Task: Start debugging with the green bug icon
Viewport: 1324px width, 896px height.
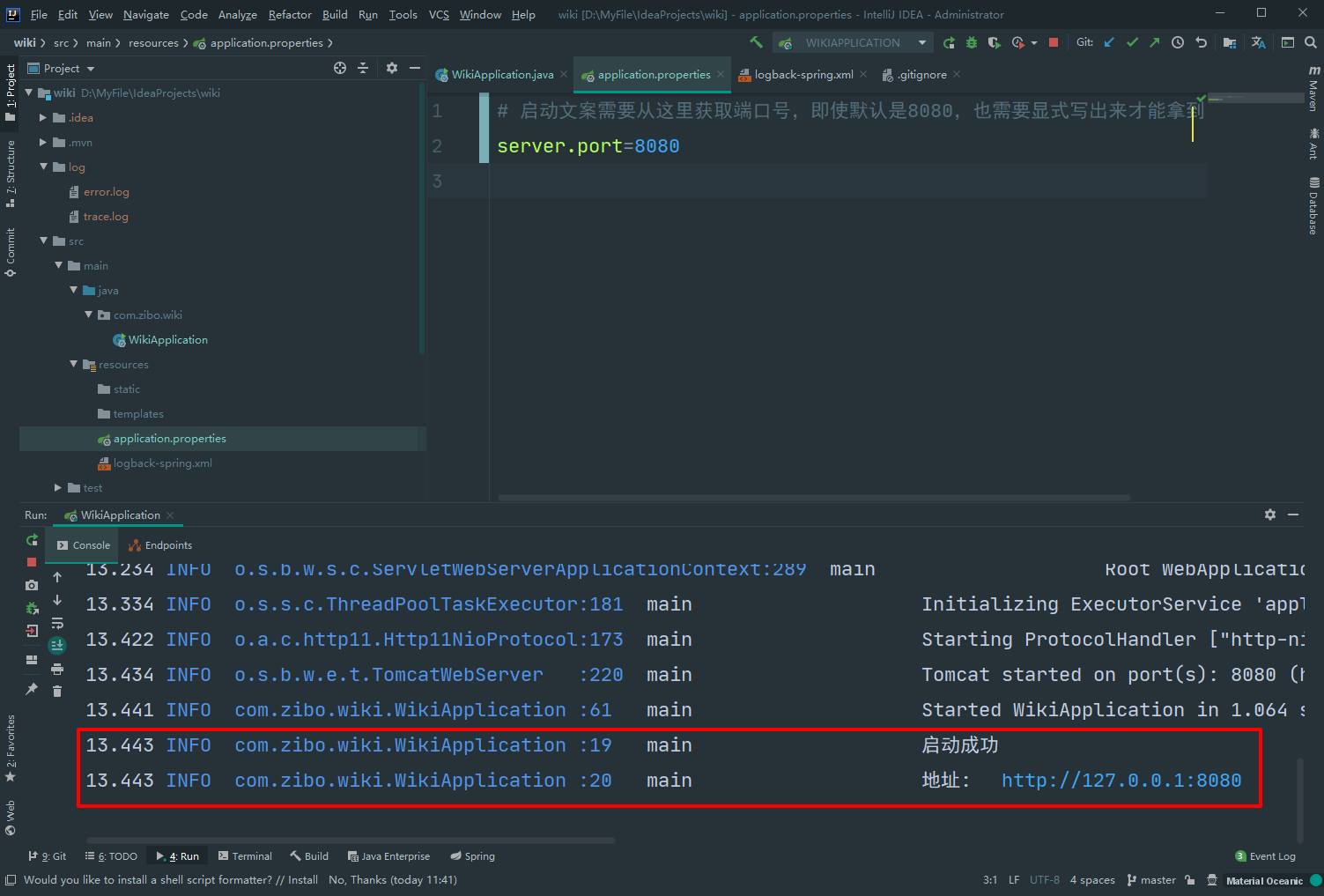Action: [x=972, y=42]
